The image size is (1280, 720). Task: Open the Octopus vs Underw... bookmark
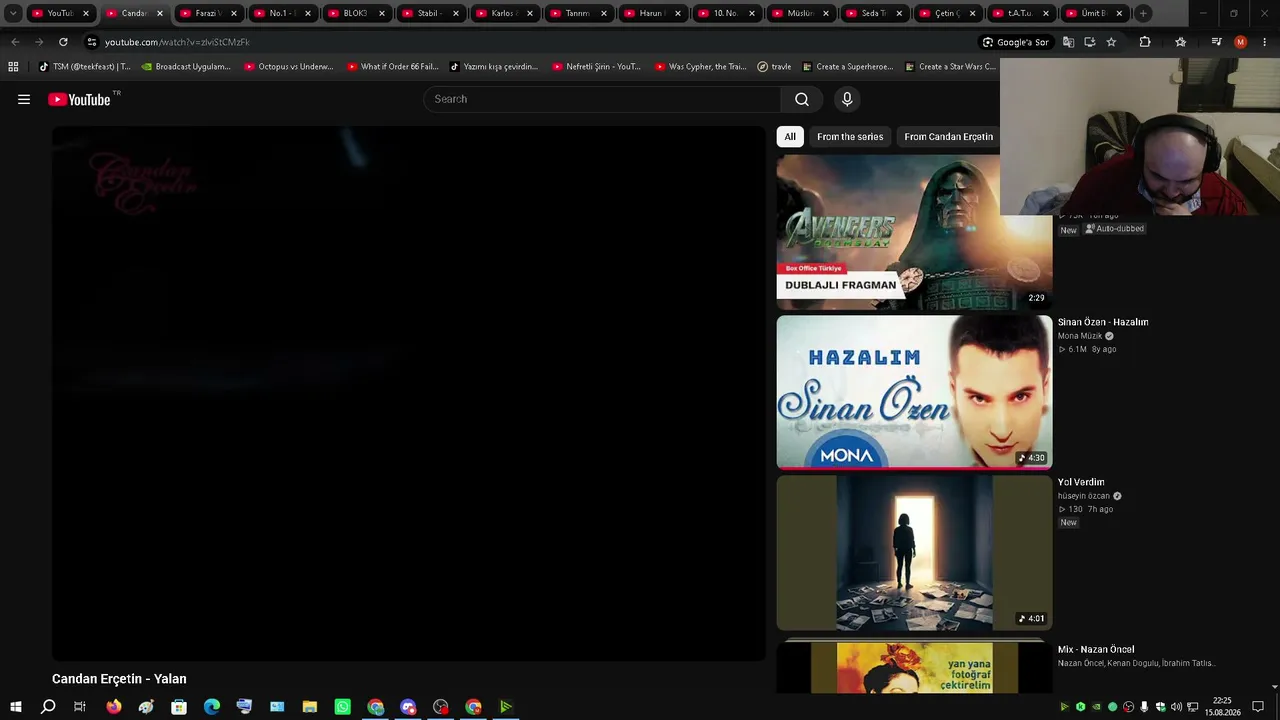(x=289, y=67)
